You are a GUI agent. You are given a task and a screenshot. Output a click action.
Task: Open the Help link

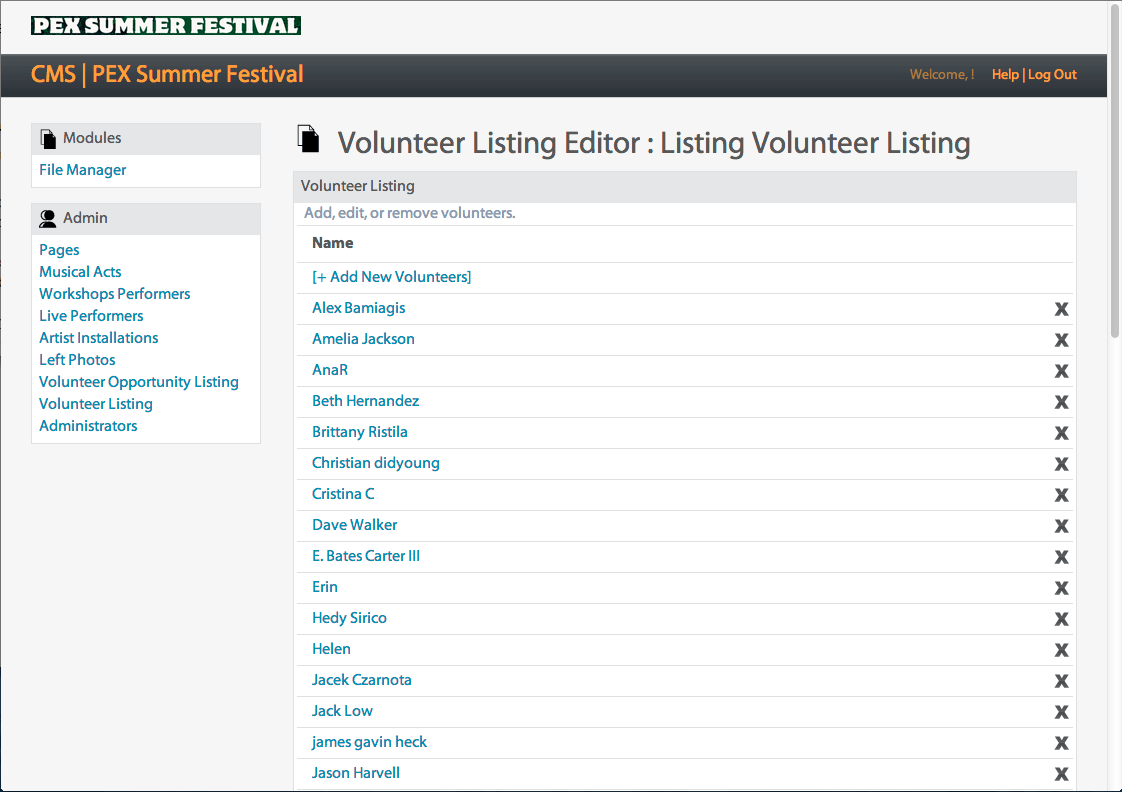coord(1004,75)
